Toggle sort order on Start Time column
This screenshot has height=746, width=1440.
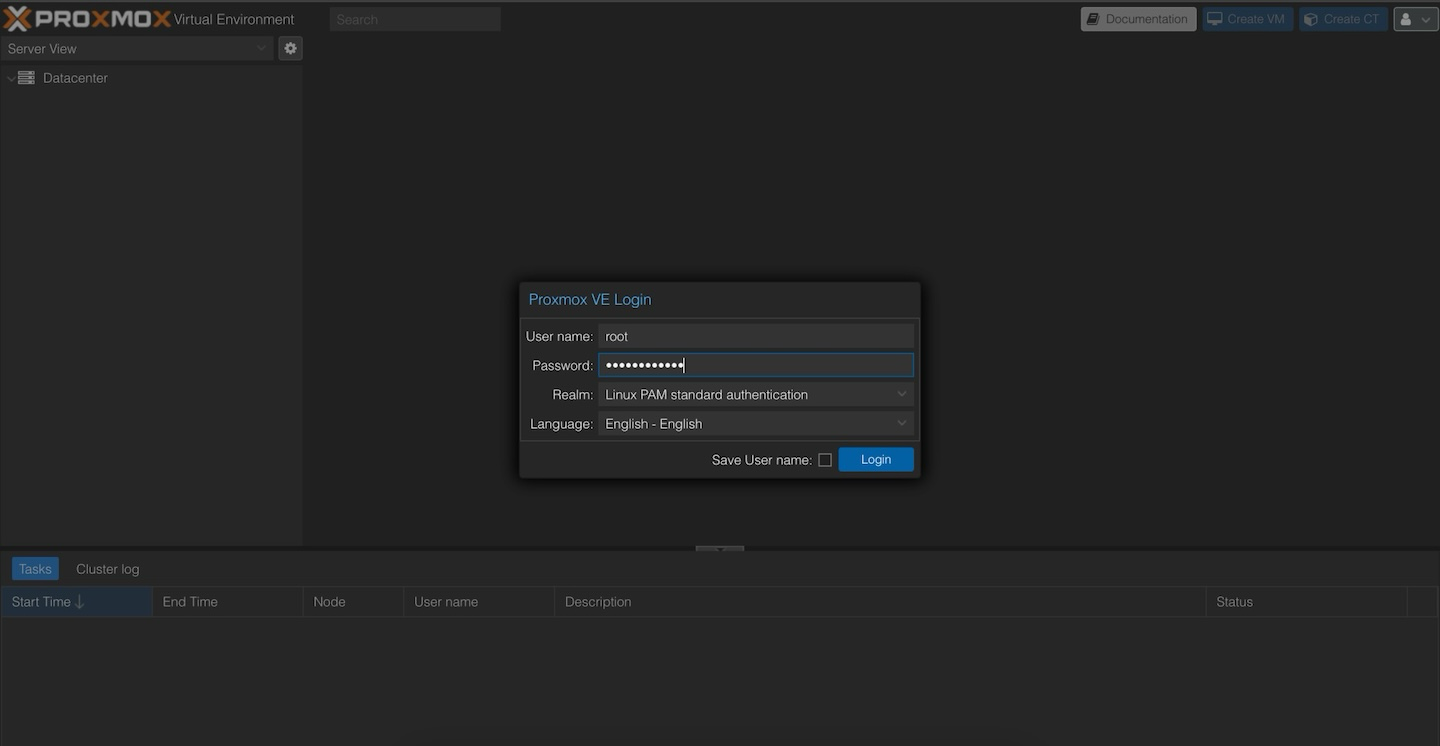point(45,601)
